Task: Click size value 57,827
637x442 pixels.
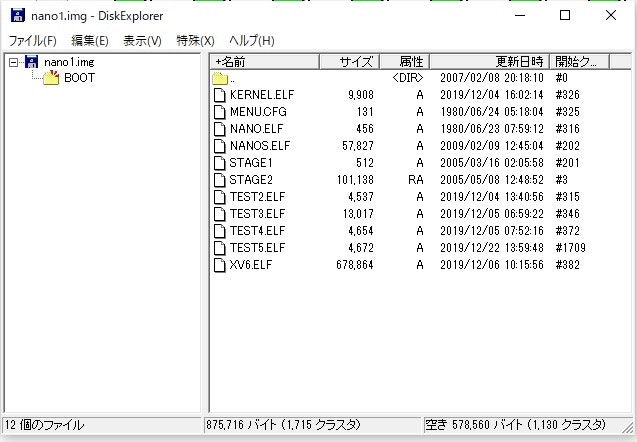Action: point(358,146)
